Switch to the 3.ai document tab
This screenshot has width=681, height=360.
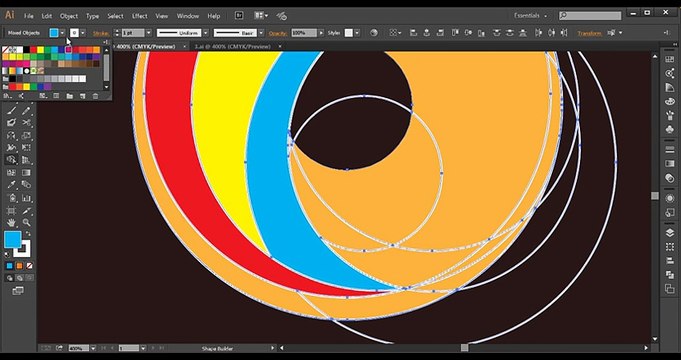(232, 46)
